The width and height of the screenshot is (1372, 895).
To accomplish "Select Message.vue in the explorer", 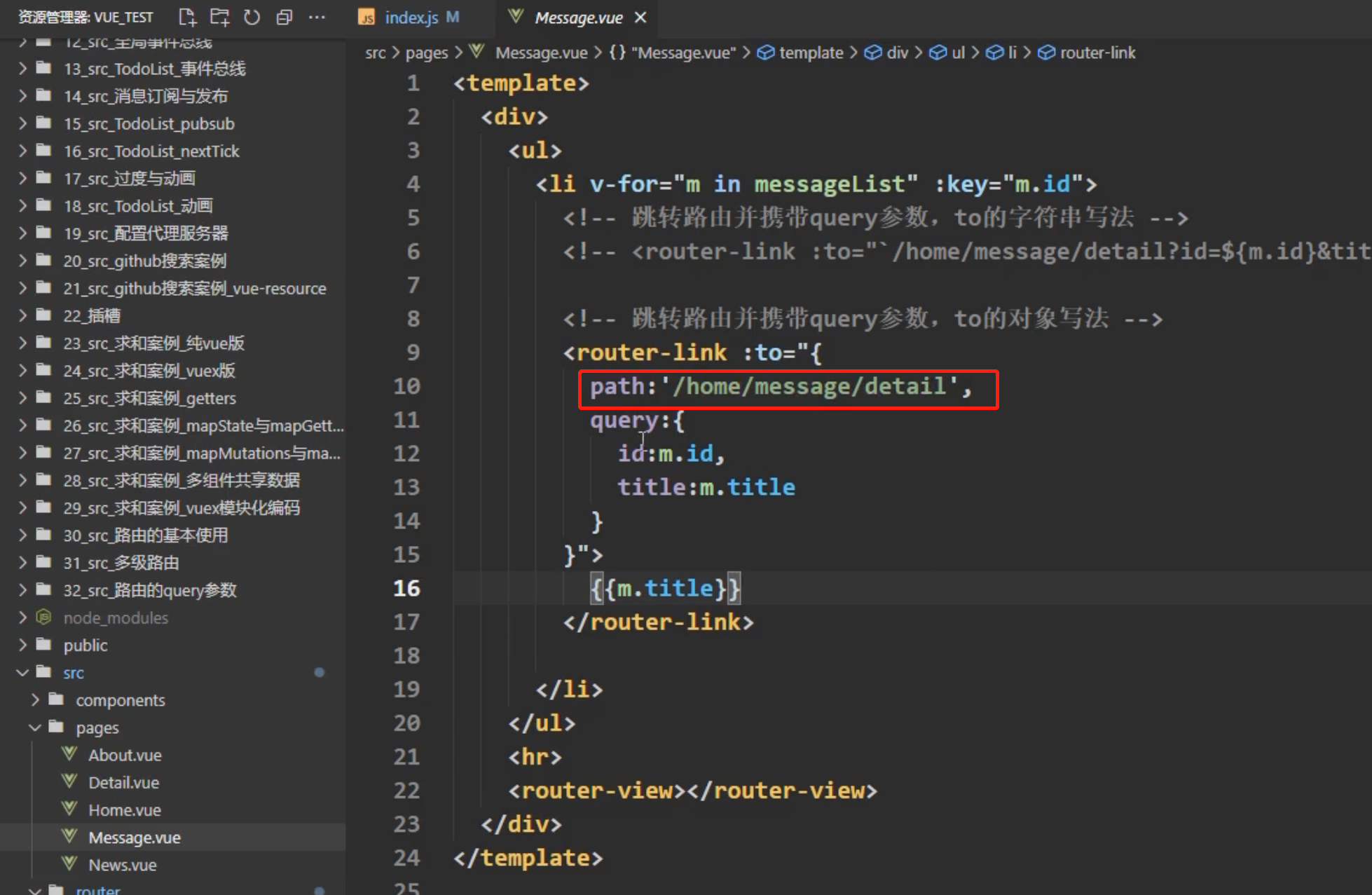I will [172, 838].
